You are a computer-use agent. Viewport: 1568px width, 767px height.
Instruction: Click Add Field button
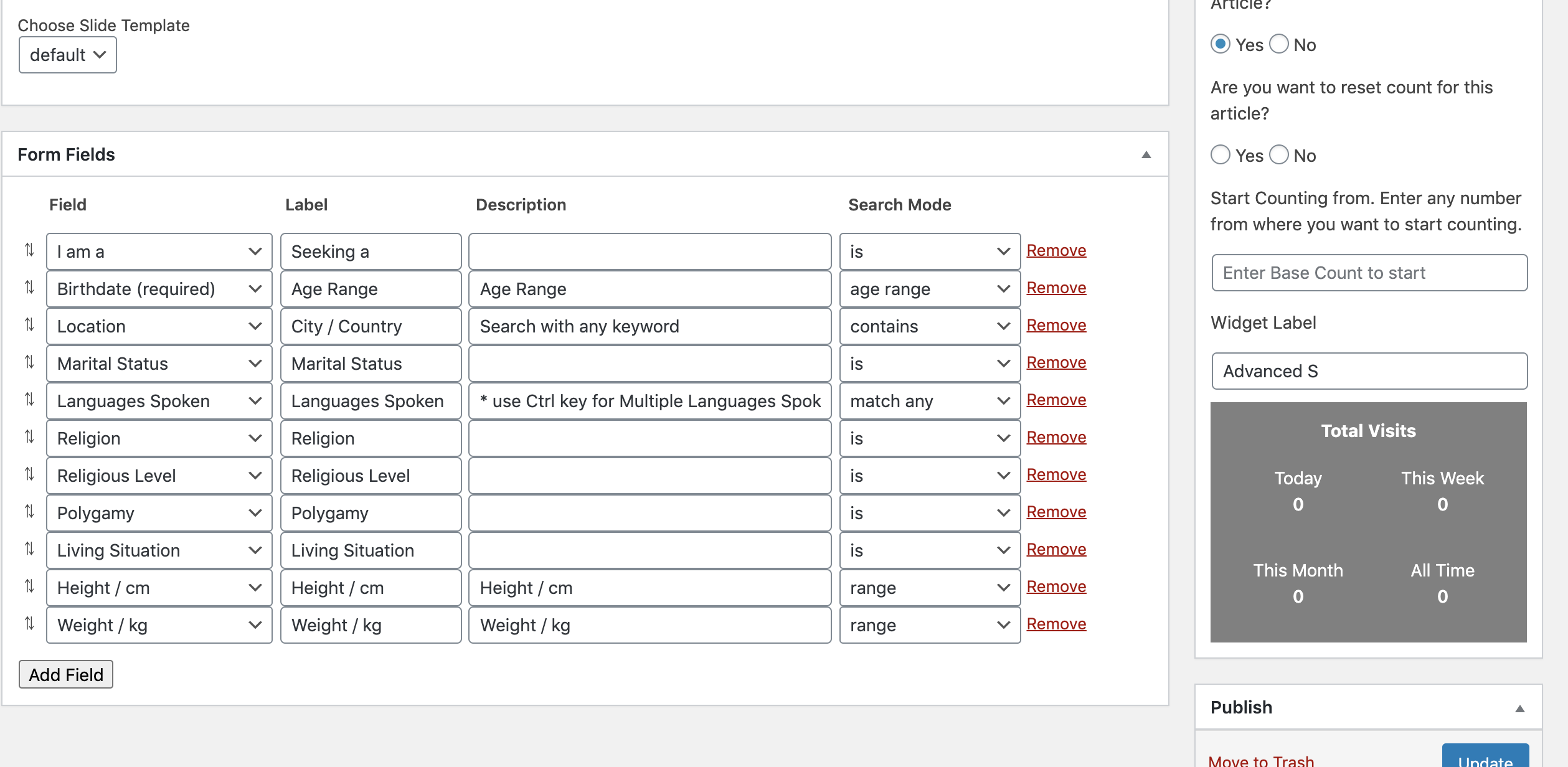click(x=66, y=674)
